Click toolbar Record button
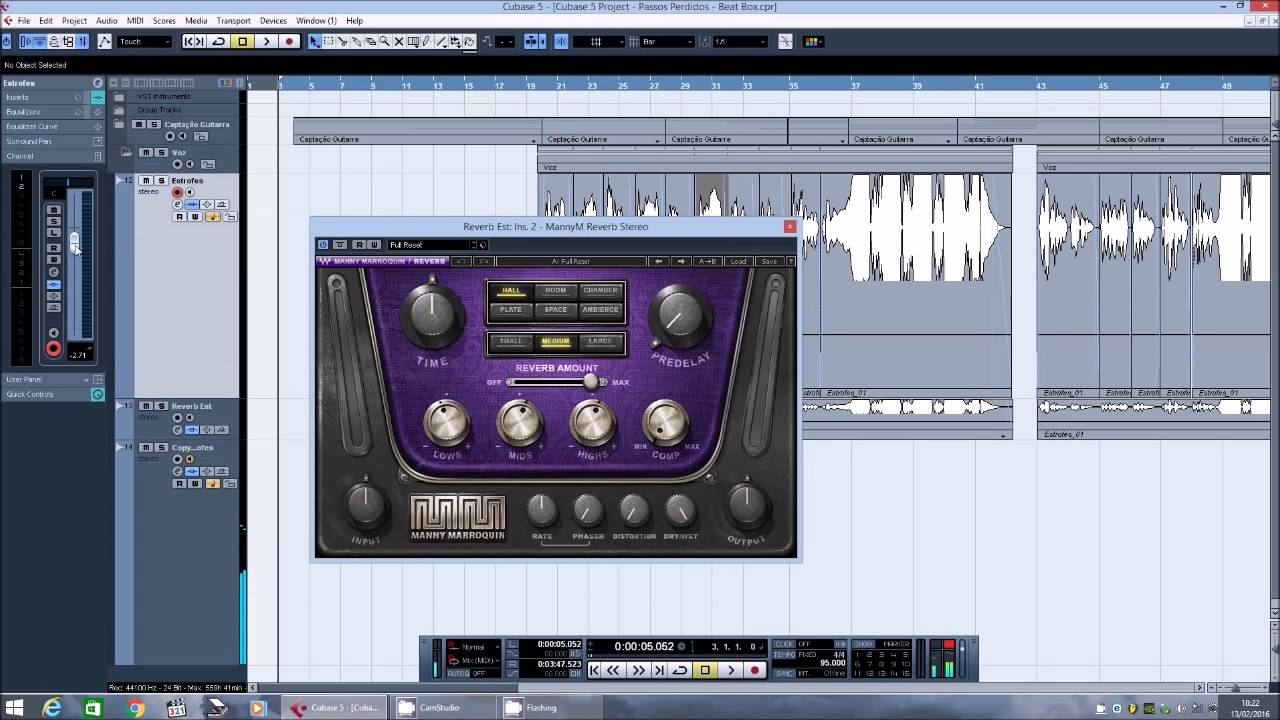1280x720 pixels. pyautogui.click(x=289, y=41)
